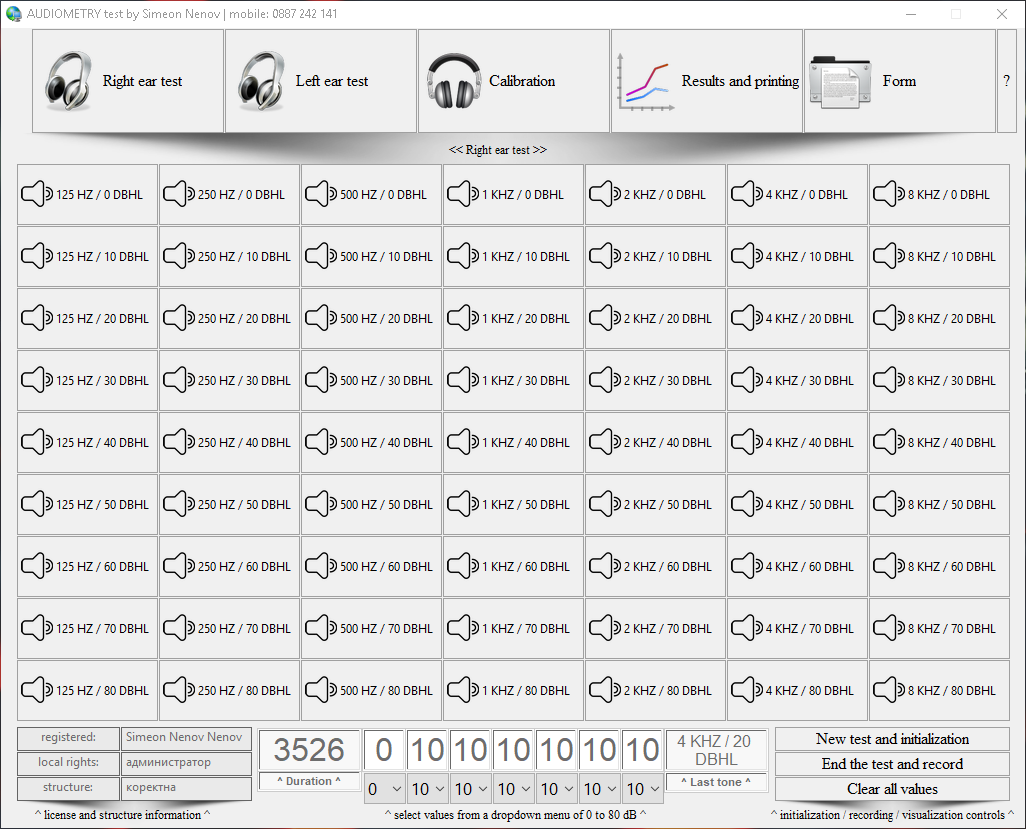Image resolution: width=1026 pixels, height=829 pixels.
Task: Play the 8 KHZ / 80 DBHL tone
Action: 939,690
